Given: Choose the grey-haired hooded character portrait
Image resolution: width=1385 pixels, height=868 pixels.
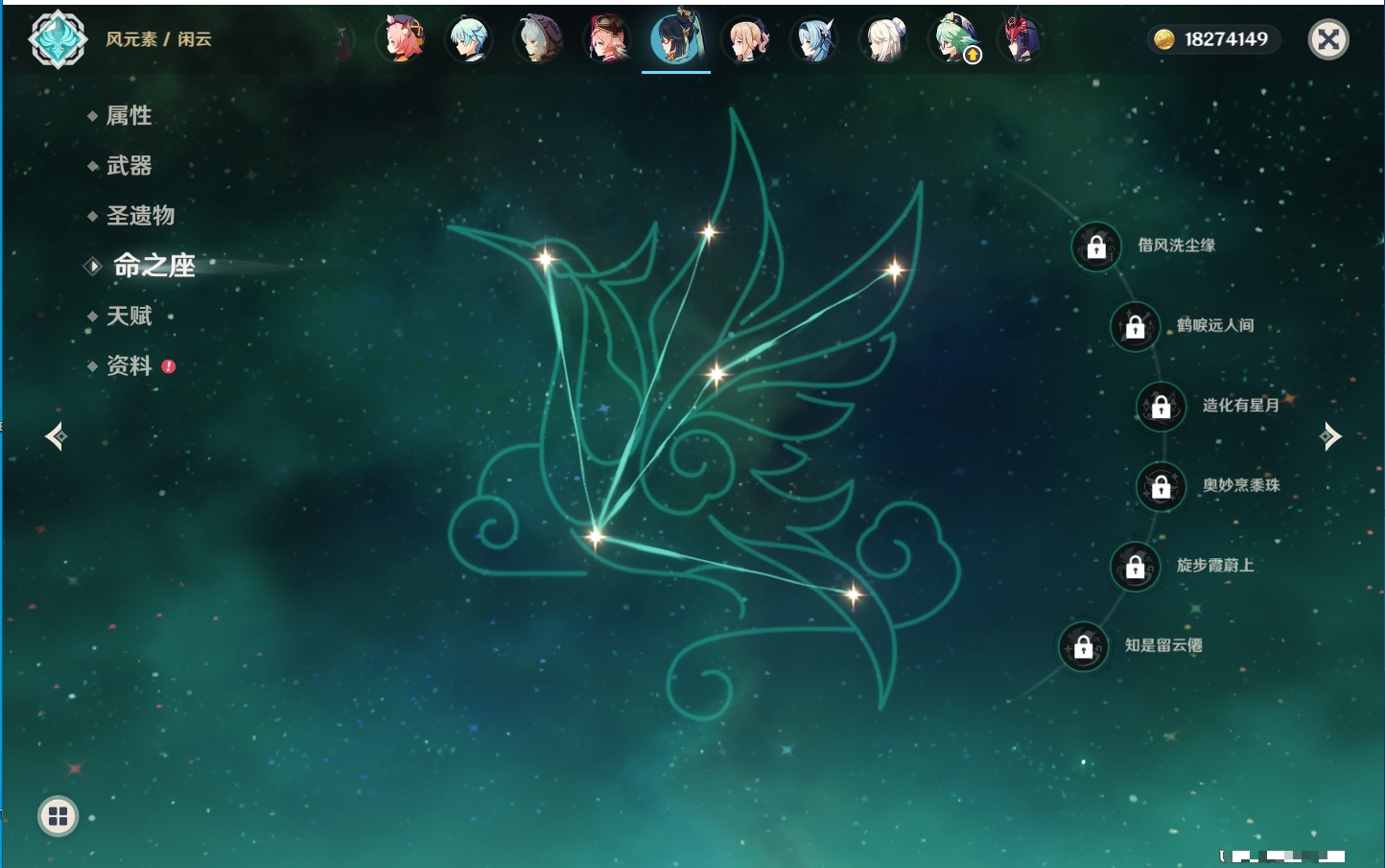Looking at the screenshot, I should click(539, 39).
